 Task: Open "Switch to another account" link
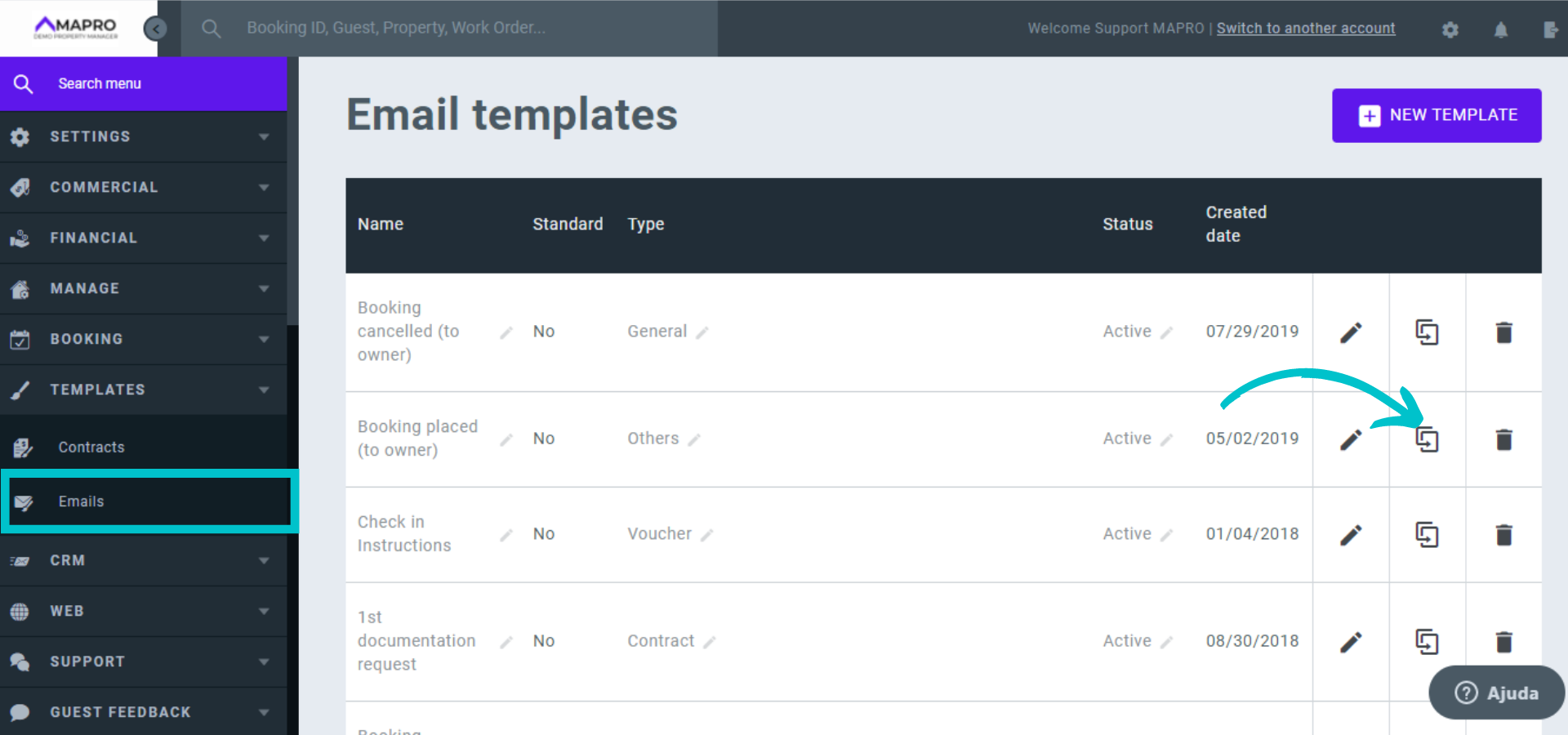point(1305,28)
